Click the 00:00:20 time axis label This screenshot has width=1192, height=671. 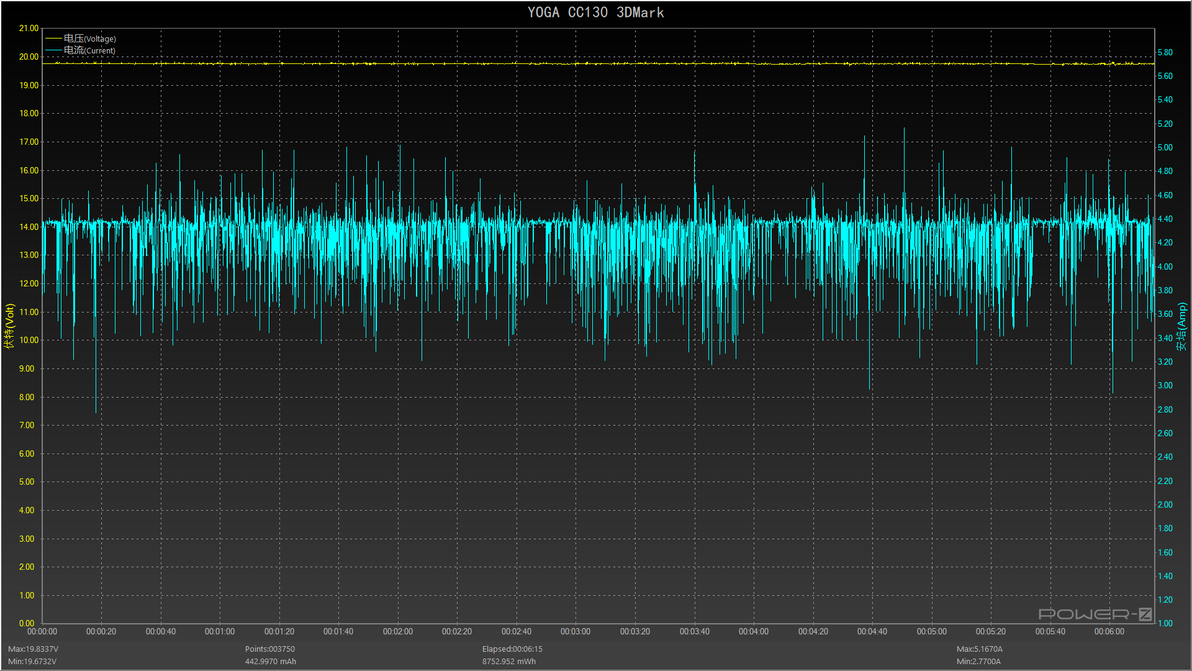101,631
